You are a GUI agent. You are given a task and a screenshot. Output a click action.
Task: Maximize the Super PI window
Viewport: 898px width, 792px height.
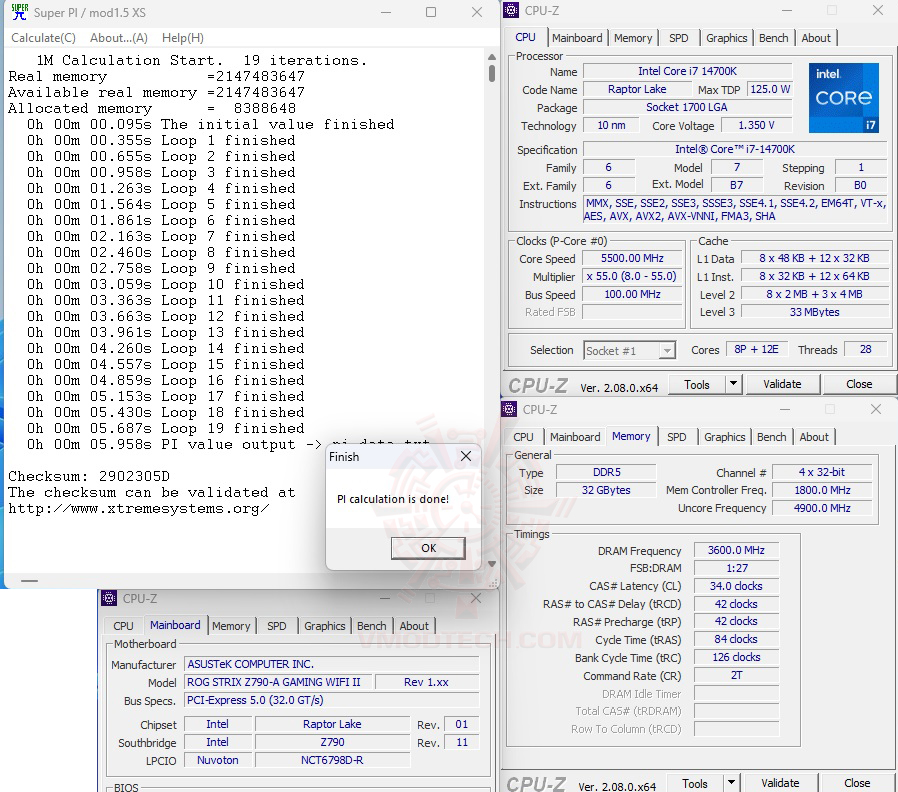[x=431, y=12]
